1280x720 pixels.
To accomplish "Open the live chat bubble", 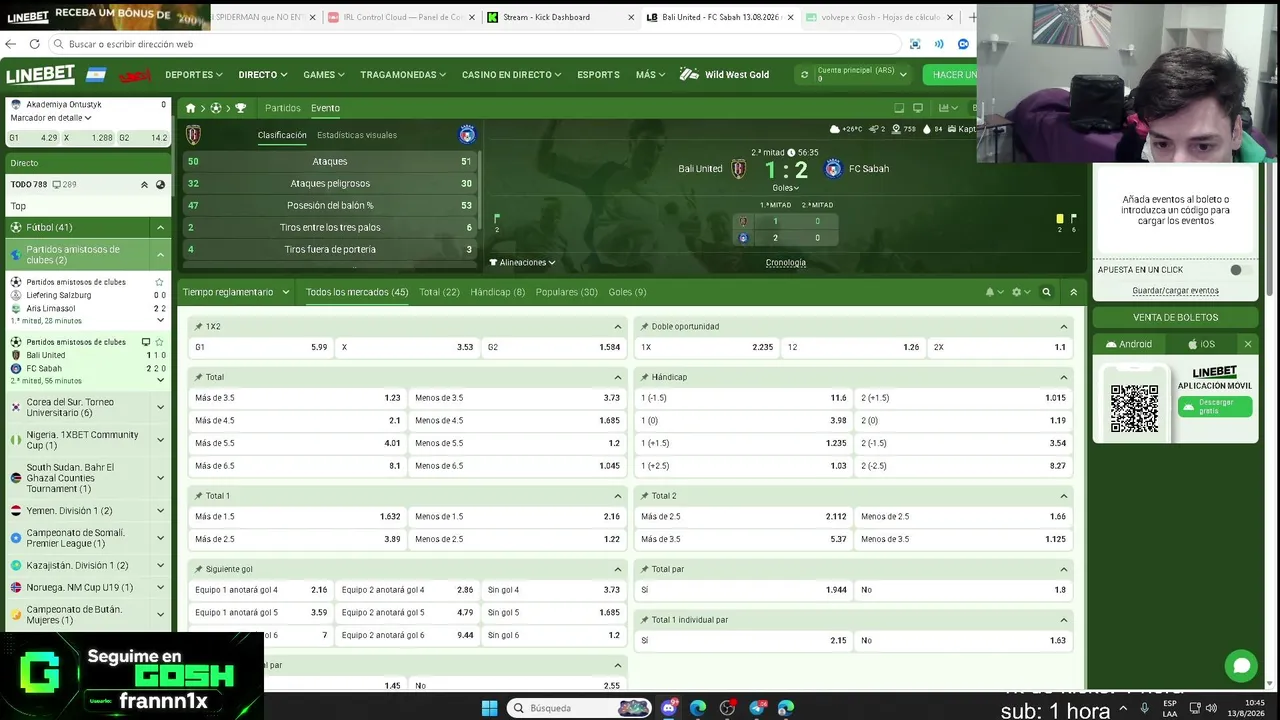I will tap(1241, 665).
